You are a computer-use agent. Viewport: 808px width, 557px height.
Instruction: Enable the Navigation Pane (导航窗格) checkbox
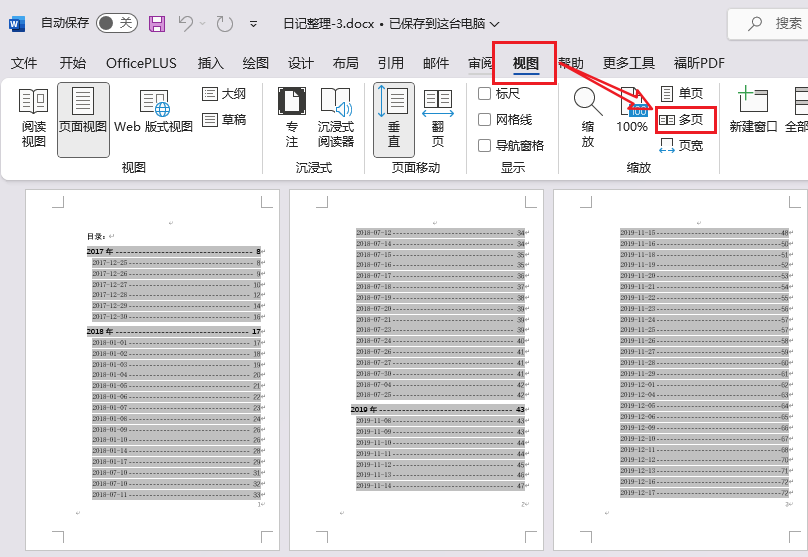coord(485,145)
